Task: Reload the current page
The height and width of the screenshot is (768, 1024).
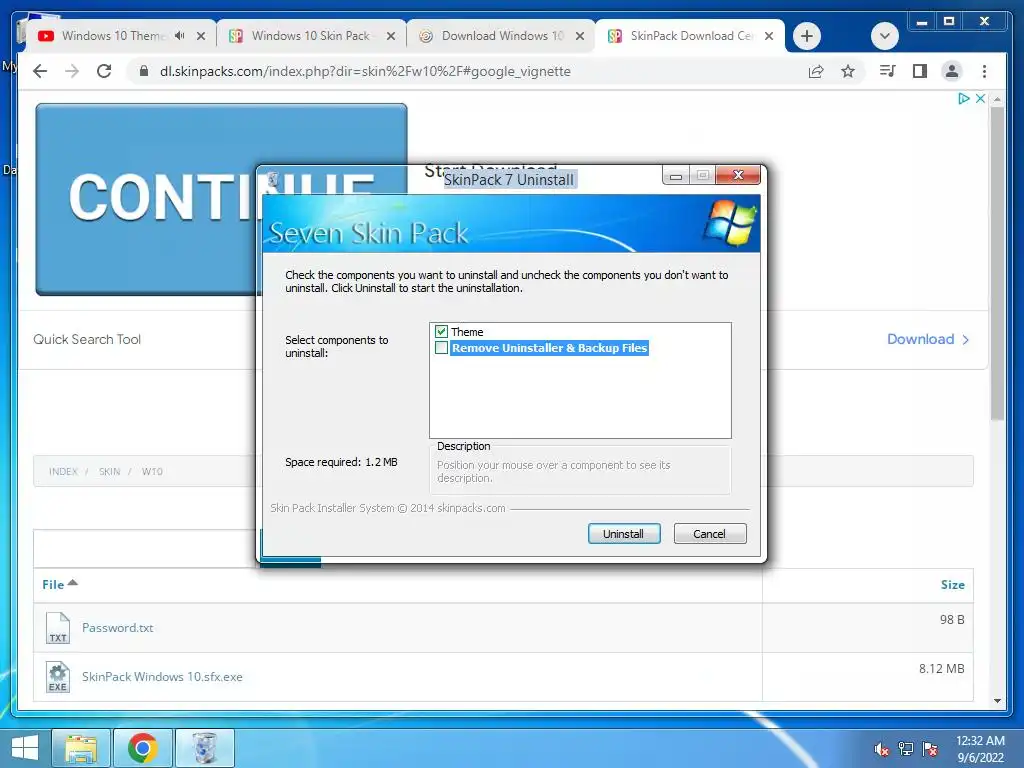Action: pos(104,71)
